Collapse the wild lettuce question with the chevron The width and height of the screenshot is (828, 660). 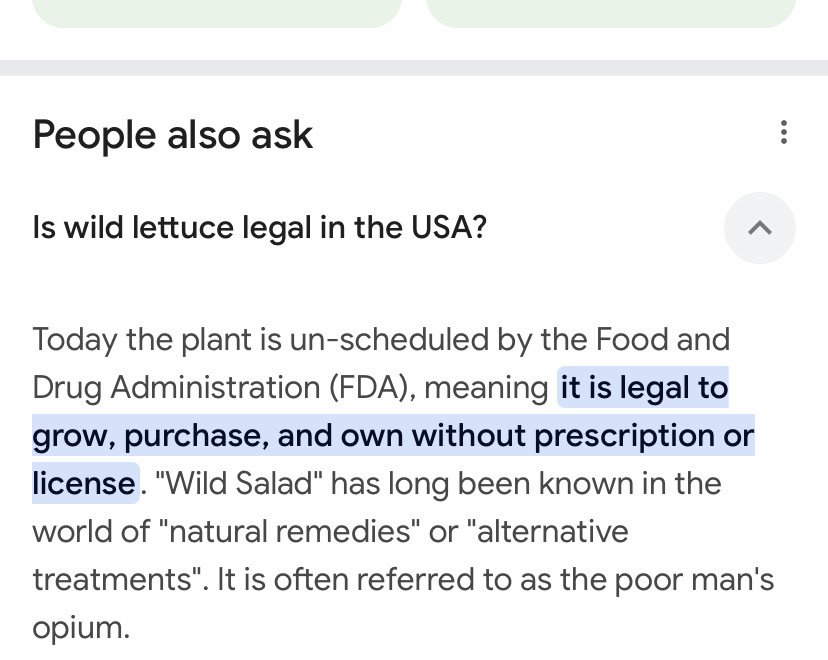click(x=760, y=228)
